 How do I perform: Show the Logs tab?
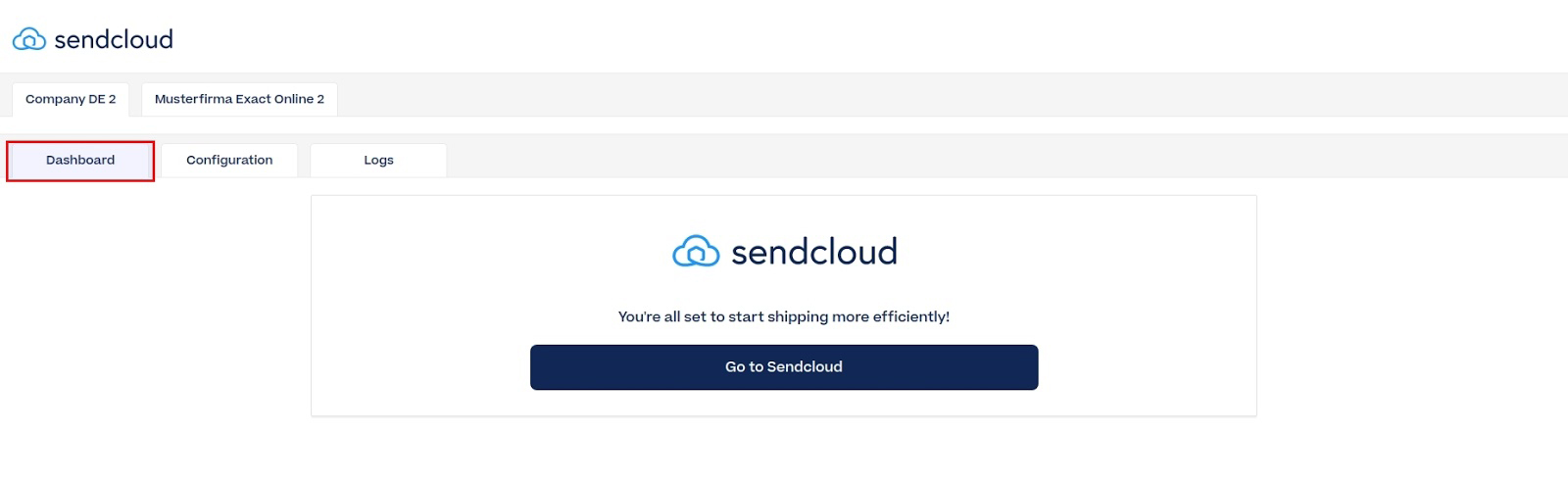[x=378, y=161]
